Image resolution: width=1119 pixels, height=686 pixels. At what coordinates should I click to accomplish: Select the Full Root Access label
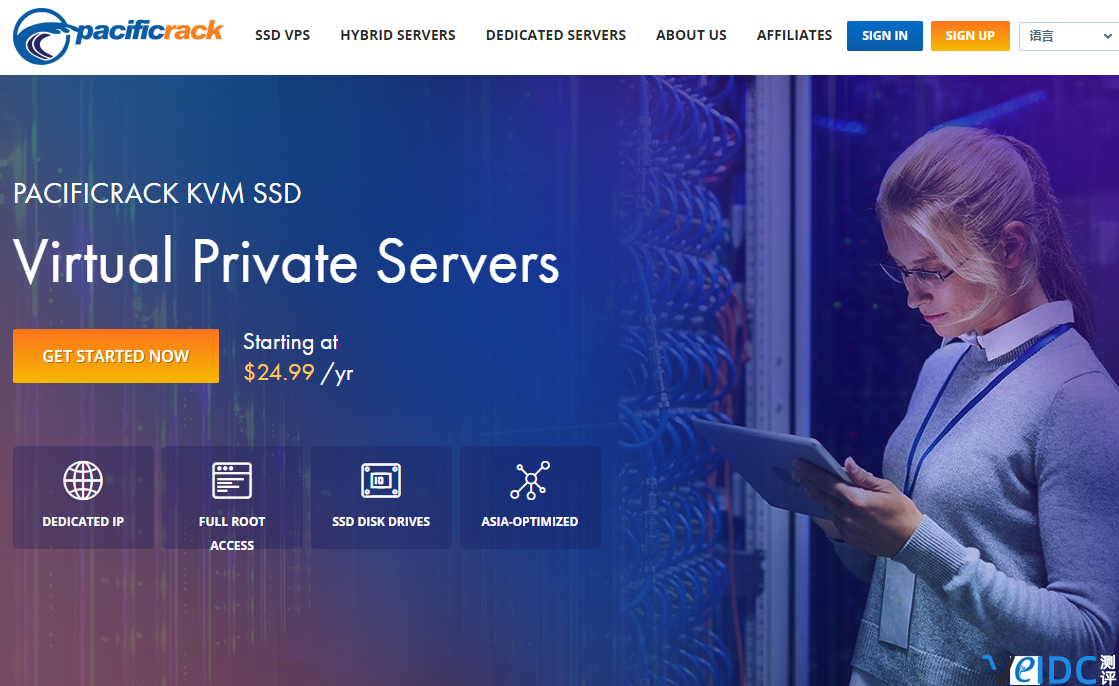[232, 533]
